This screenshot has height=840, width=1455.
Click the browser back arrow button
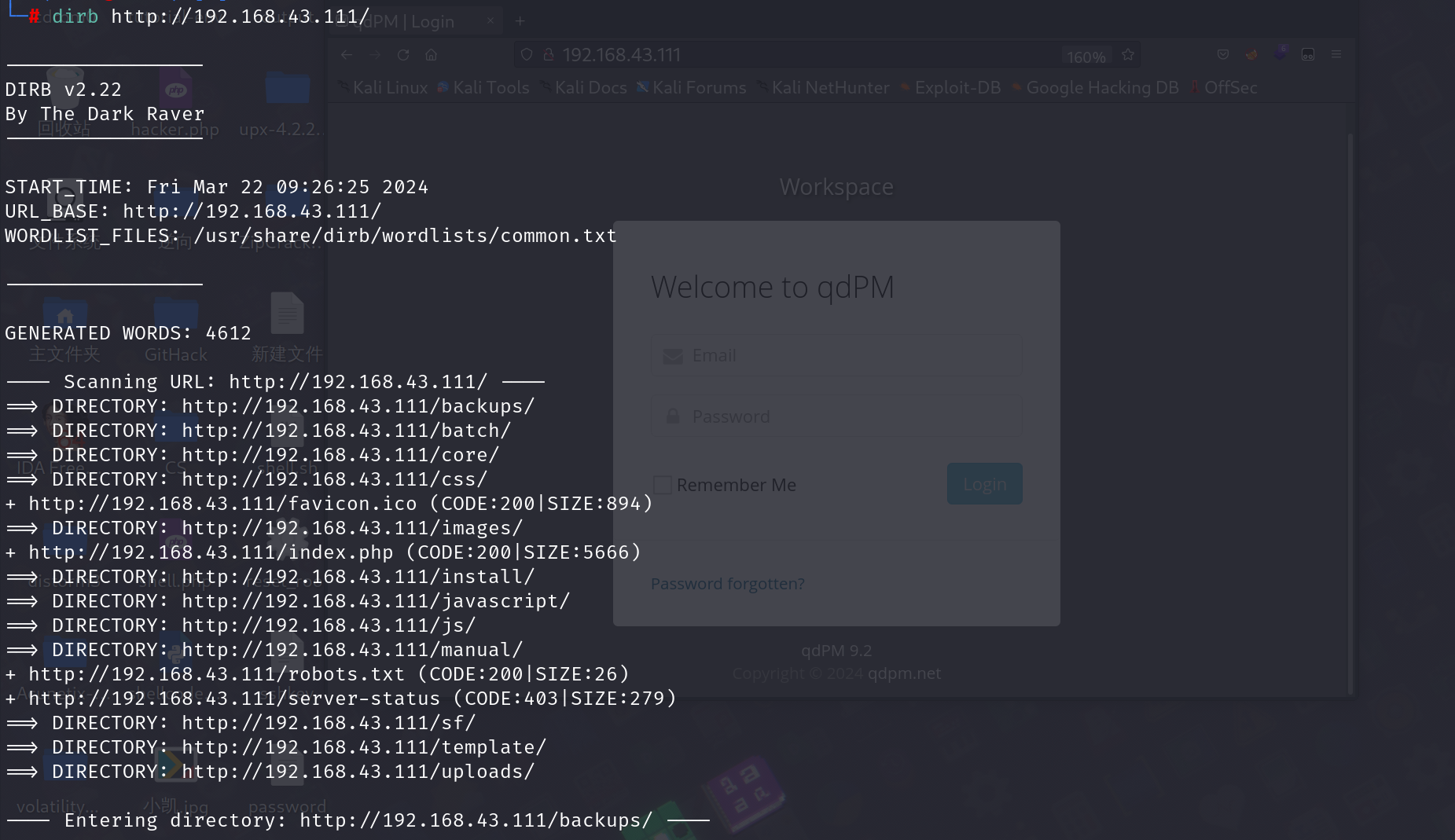click(x=347, y=55)
